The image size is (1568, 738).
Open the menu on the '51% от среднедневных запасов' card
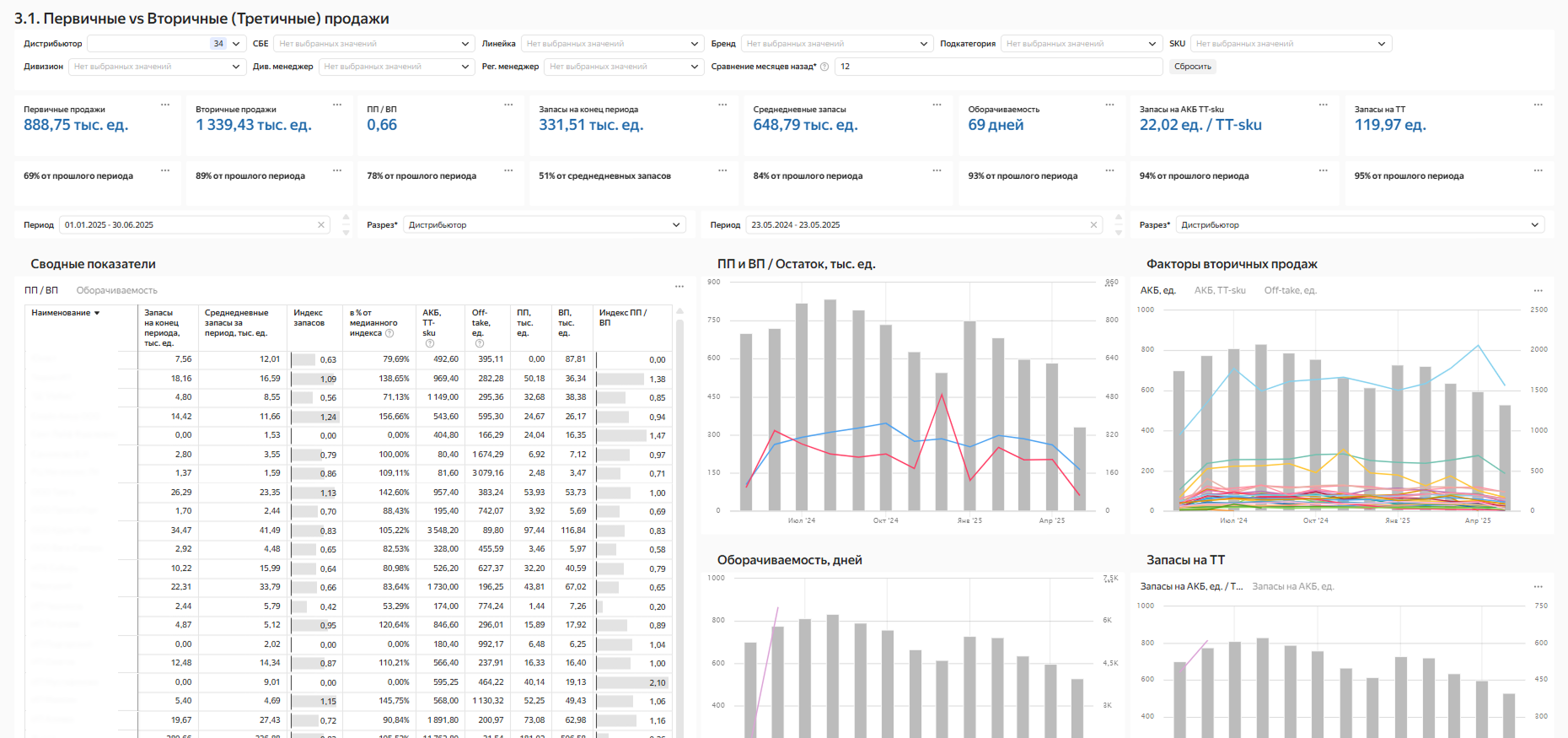point(722,170)
